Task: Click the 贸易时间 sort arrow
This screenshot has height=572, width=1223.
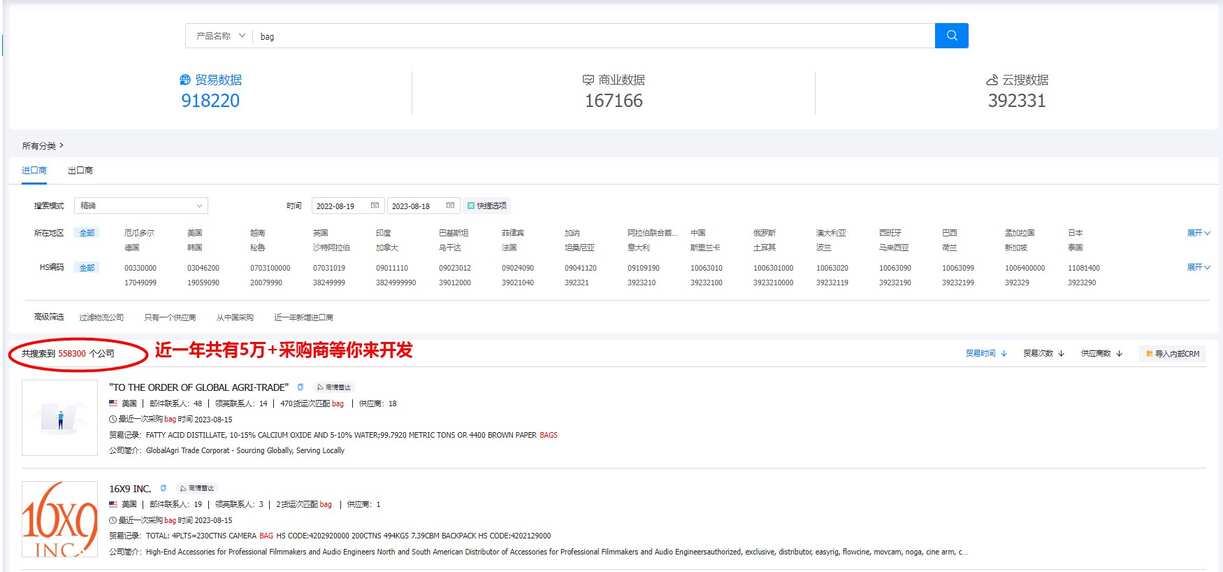Action: coord(1003,353)
